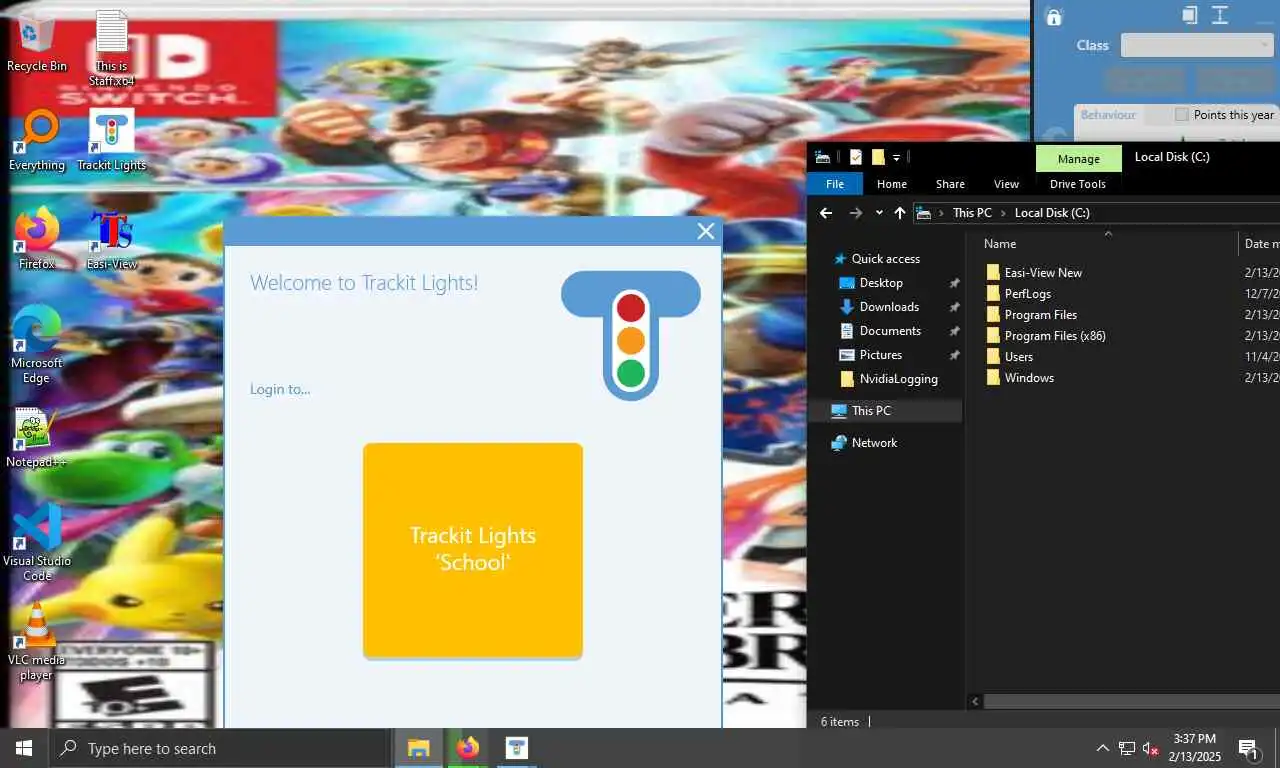Image resolution: width=1280 pixels, height=768 pixels.
Task: Open the Recycle Bin desktop icon
Action: click(36, 41)
